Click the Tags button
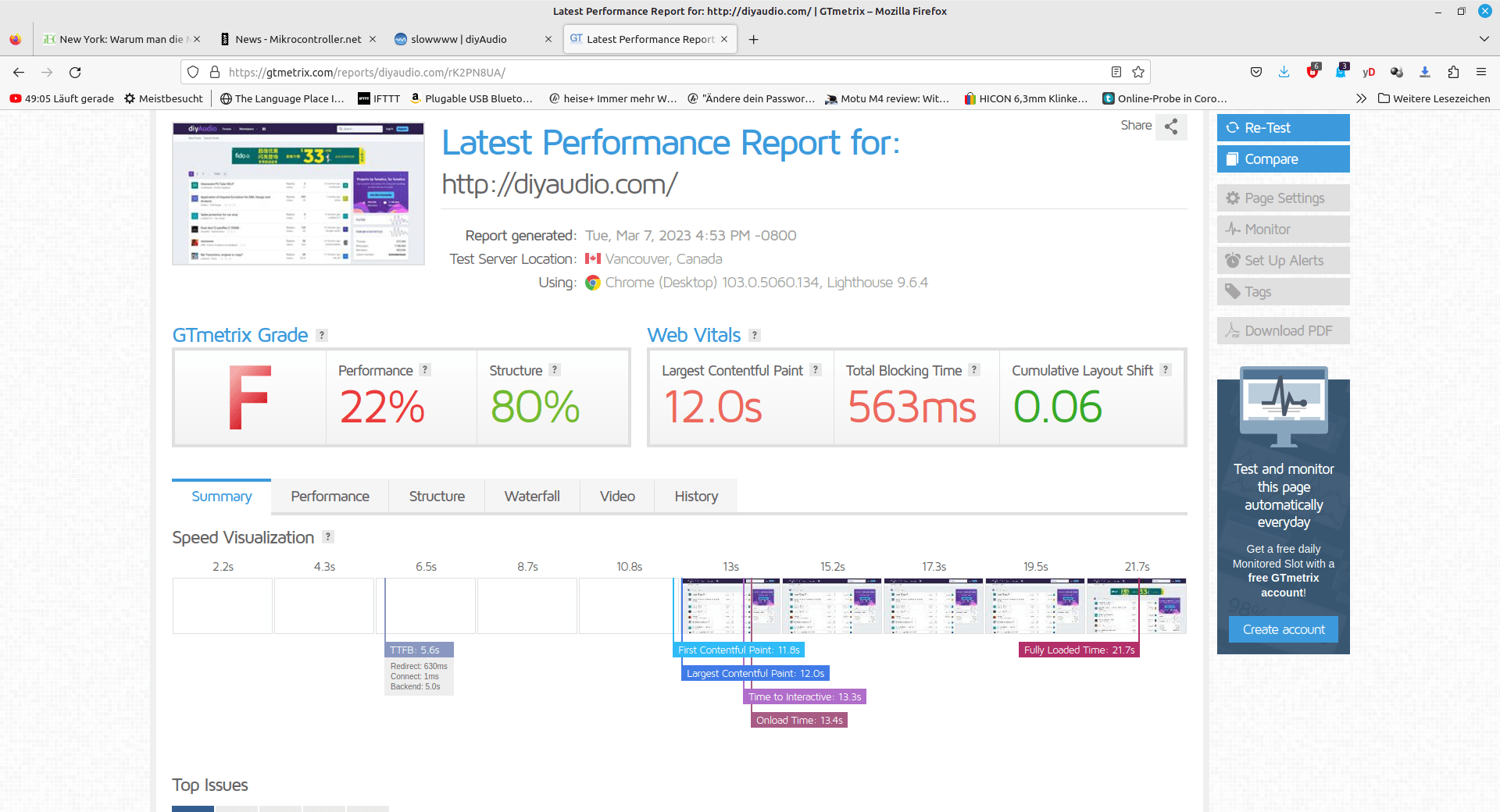This screenshot has height=812, width=1500. pyautogui.click(x=1283, y=291)
